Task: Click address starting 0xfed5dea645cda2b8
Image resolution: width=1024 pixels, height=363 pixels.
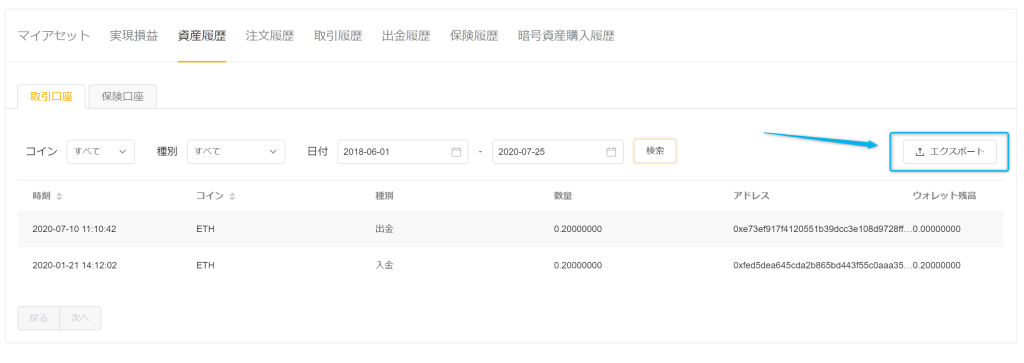Action: click(x=822, y=266)
